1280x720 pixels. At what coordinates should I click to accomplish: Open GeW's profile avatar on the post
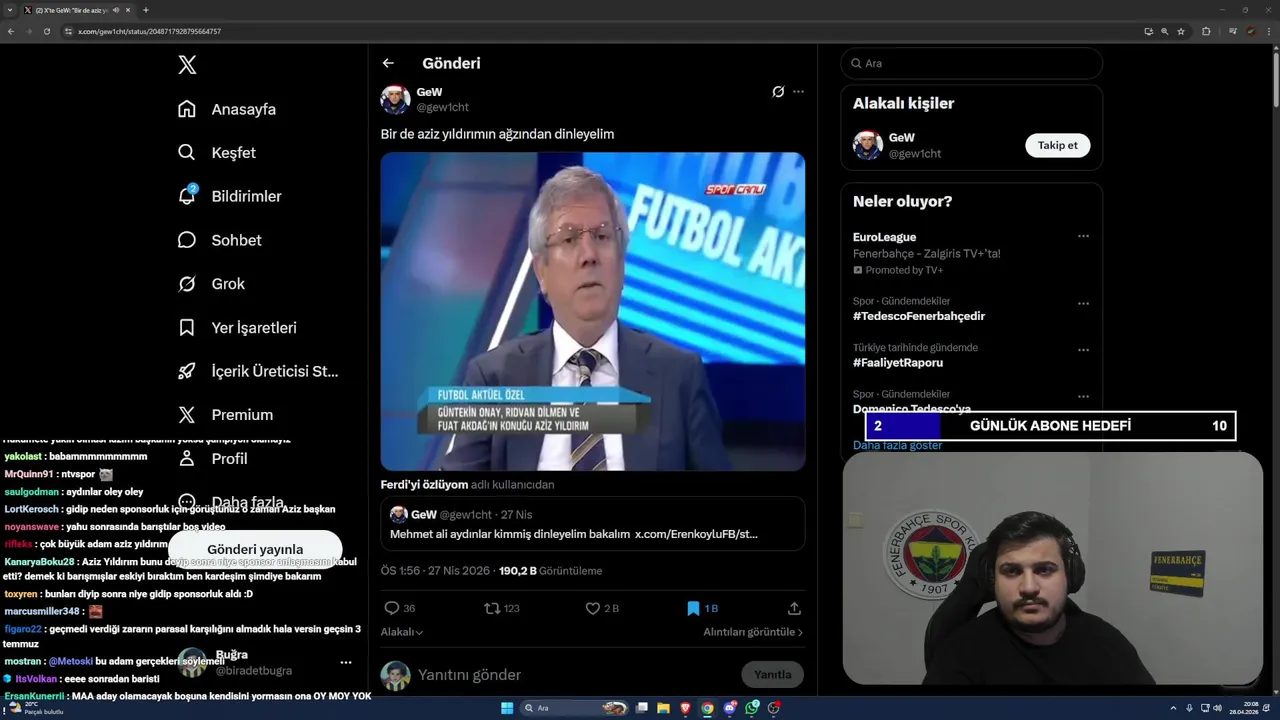(x=395, y=99)
